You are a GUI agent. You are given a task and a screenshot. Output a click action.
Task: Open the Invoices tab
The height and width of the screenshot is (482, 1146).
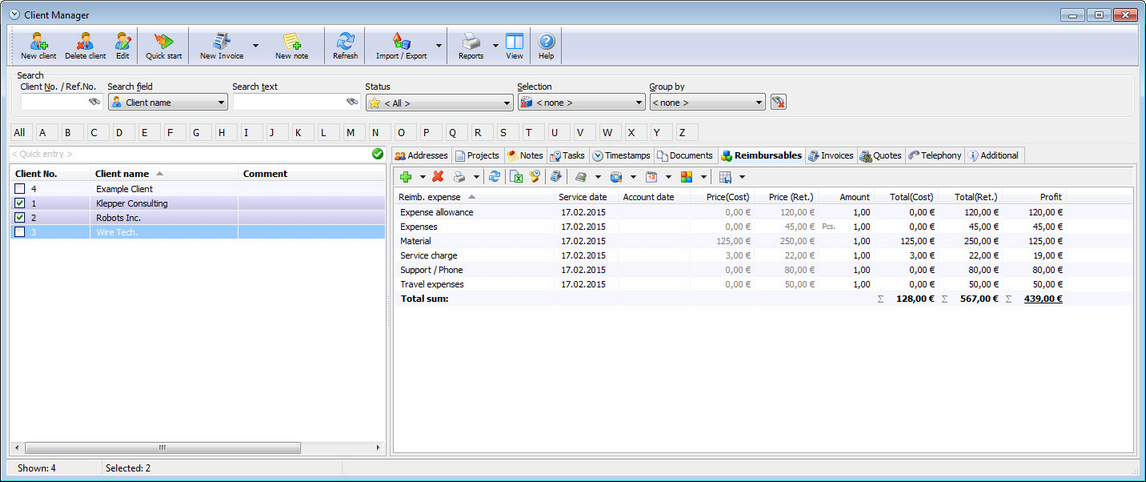click(830, 155)
